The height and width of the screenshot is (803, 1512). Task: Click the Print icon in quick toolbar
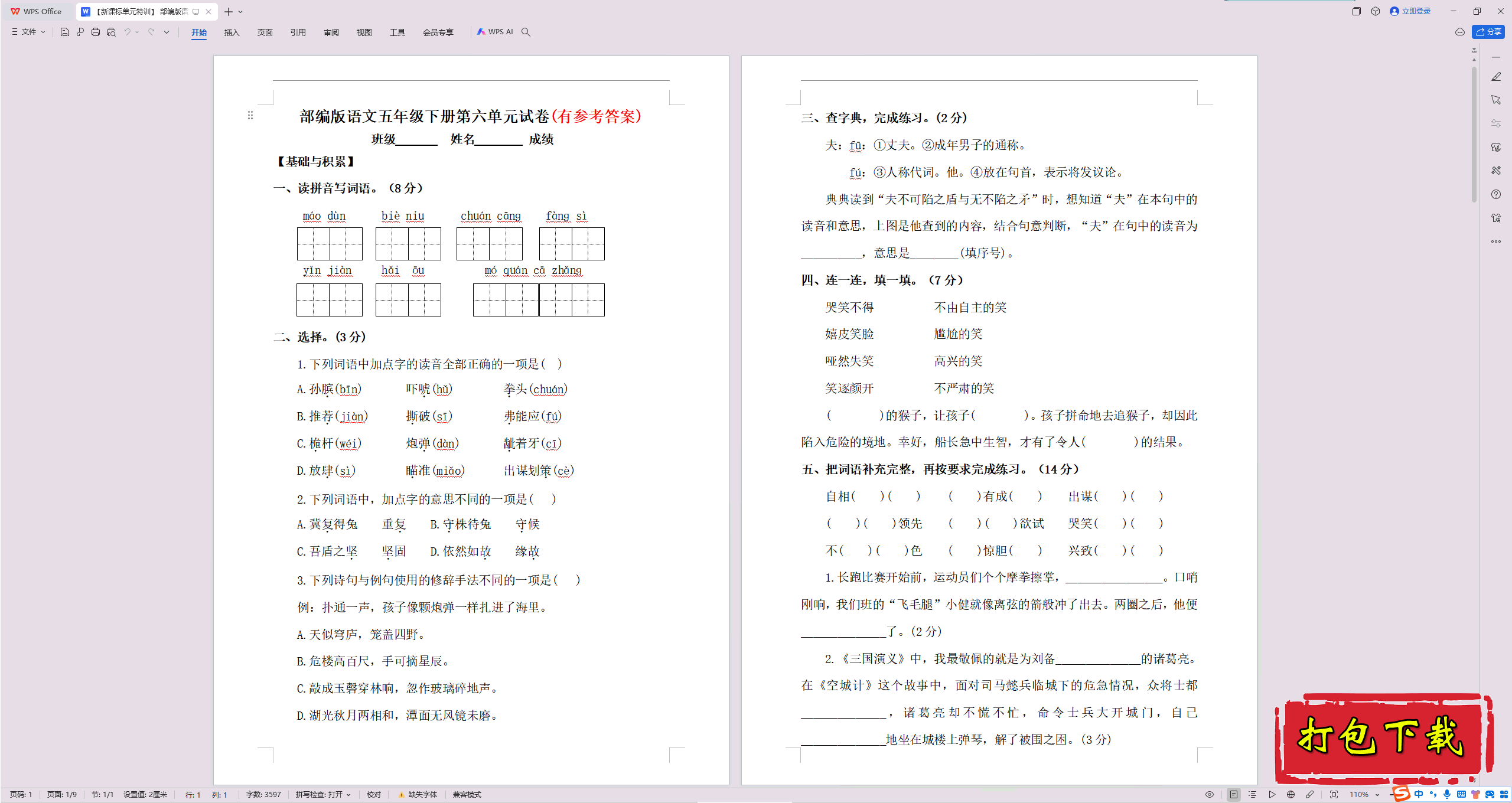96,32
